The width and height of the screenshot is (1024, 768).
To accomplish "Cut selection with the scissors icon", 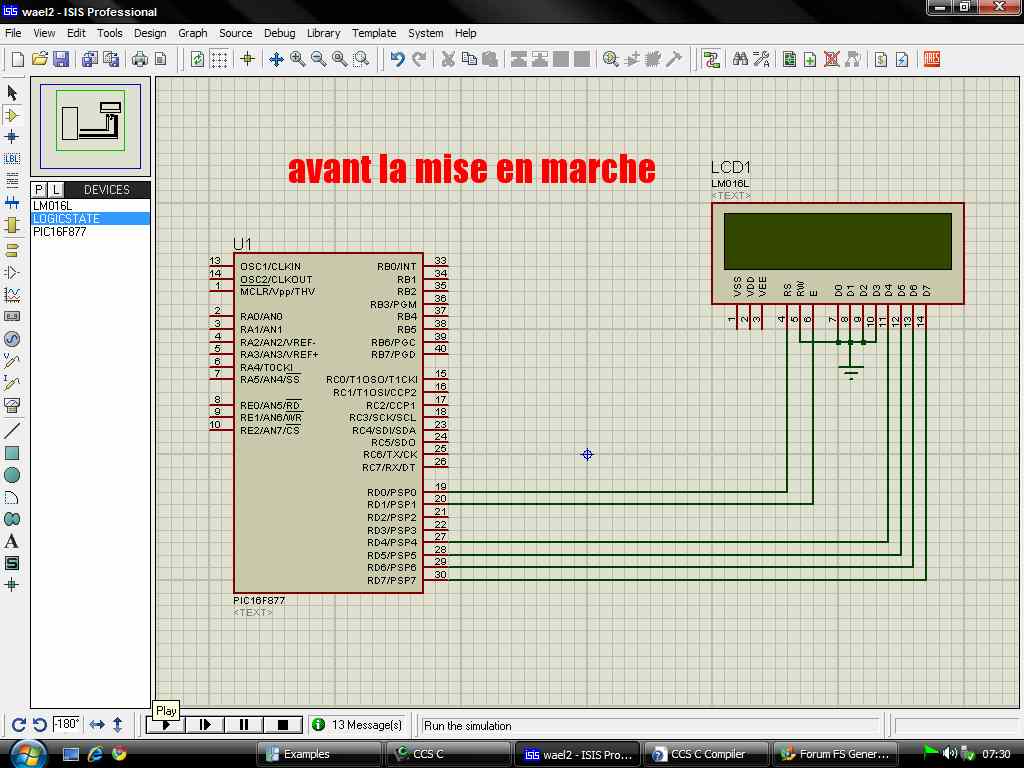I will pyautogui.click(x=448, y=59).
